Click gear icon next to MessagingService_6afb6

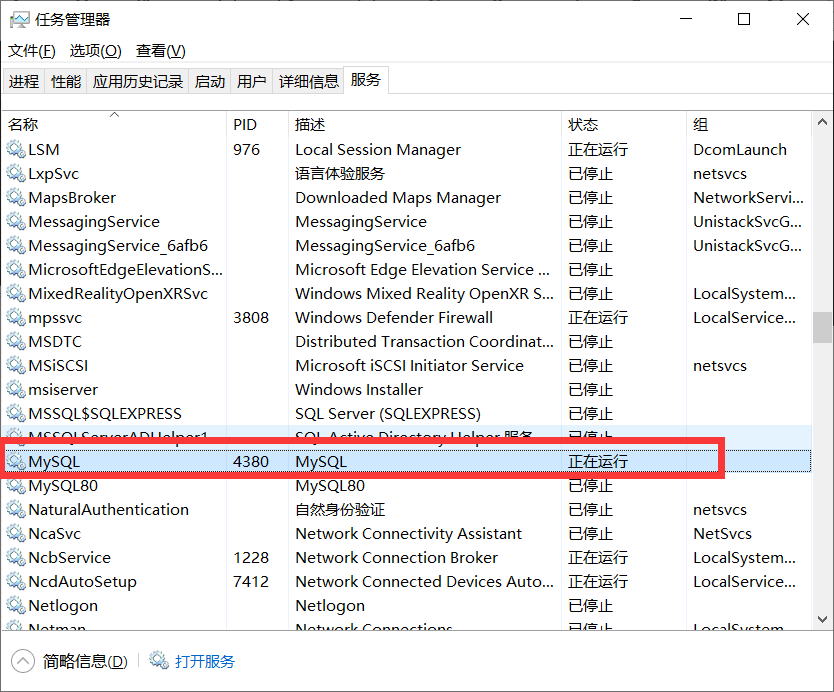[x=16, y=245]
